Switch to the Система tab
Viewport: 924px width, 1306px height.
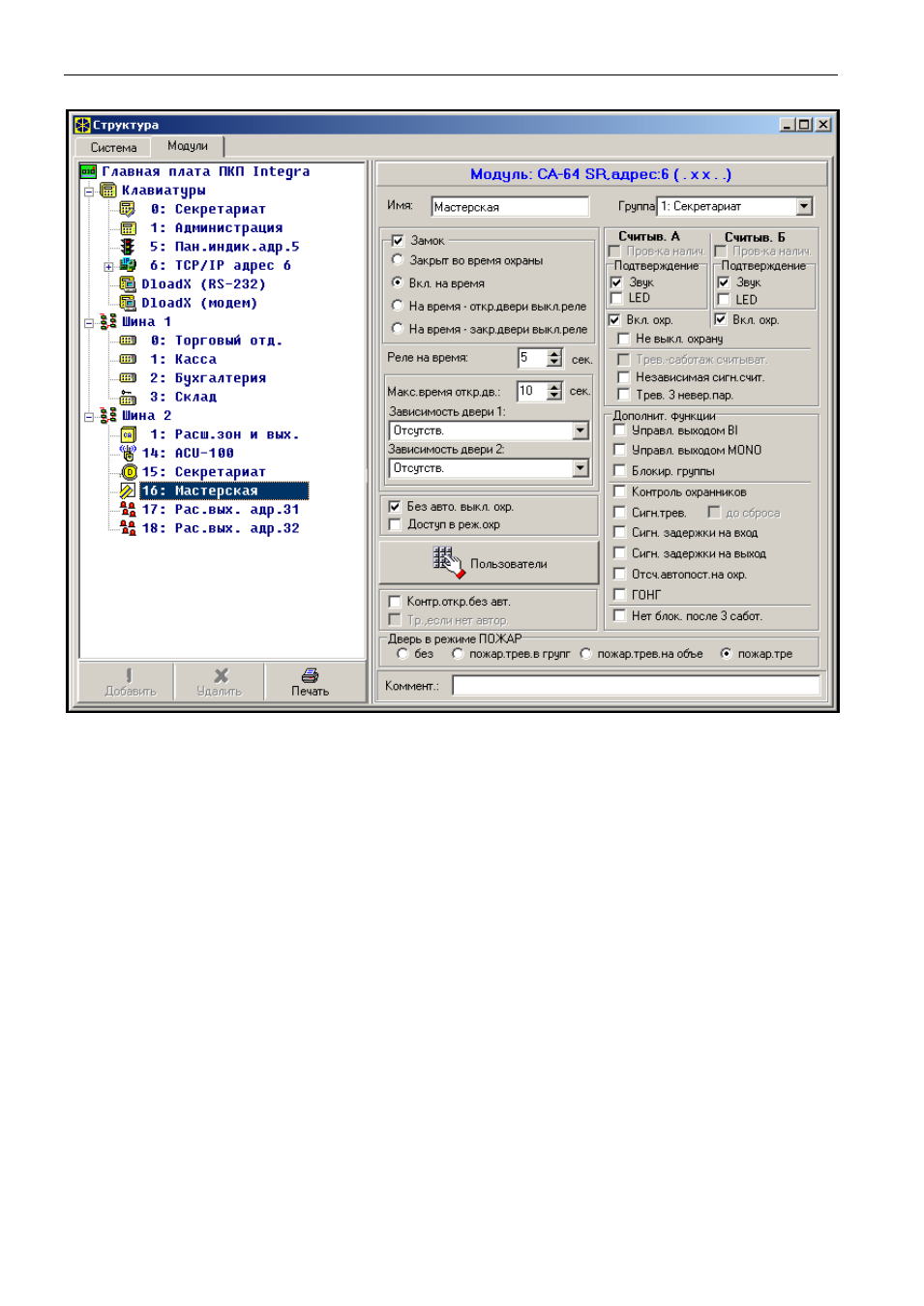click(114, 147)
